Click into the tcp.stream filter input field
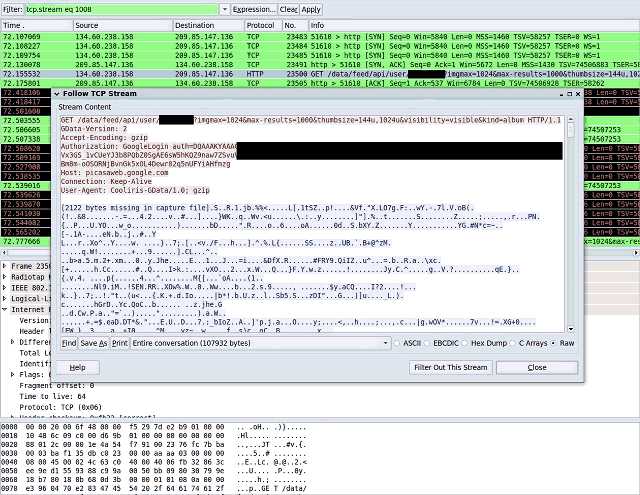The image size is (640, 495). click(122, 9)
